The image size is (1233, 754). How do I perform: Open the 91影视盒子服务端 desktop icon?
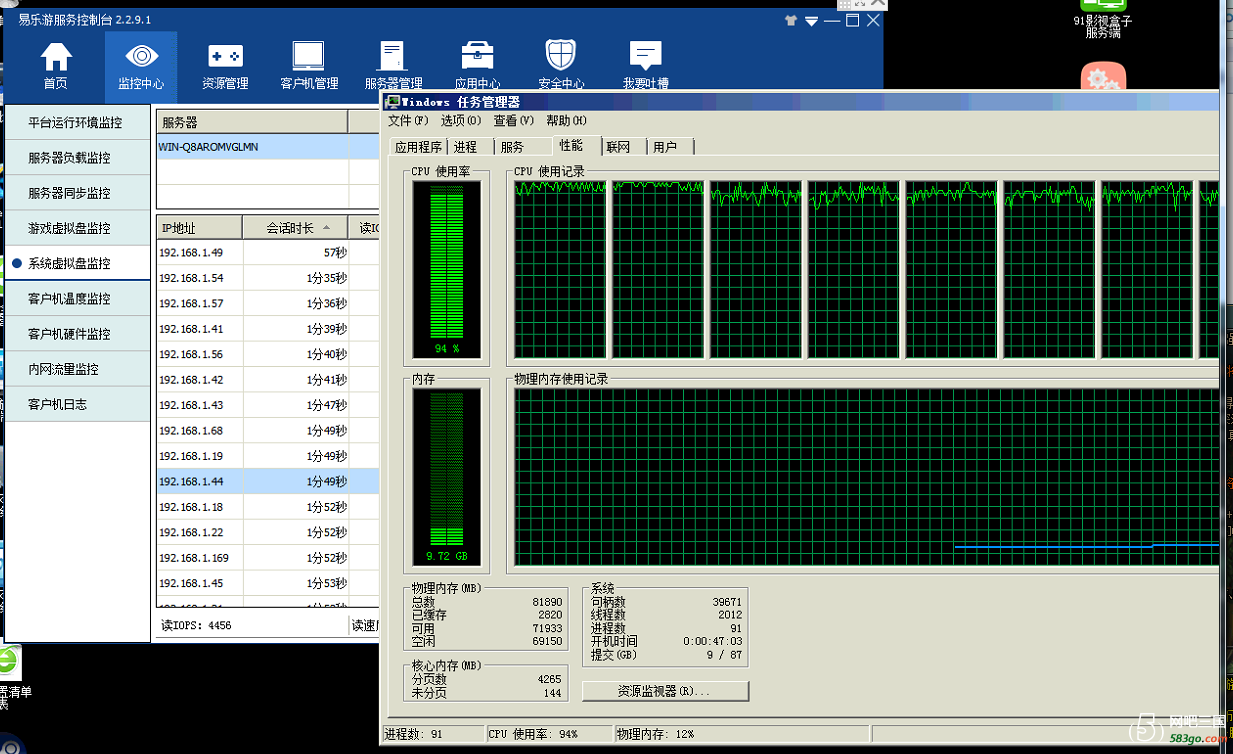point(1103,19)
